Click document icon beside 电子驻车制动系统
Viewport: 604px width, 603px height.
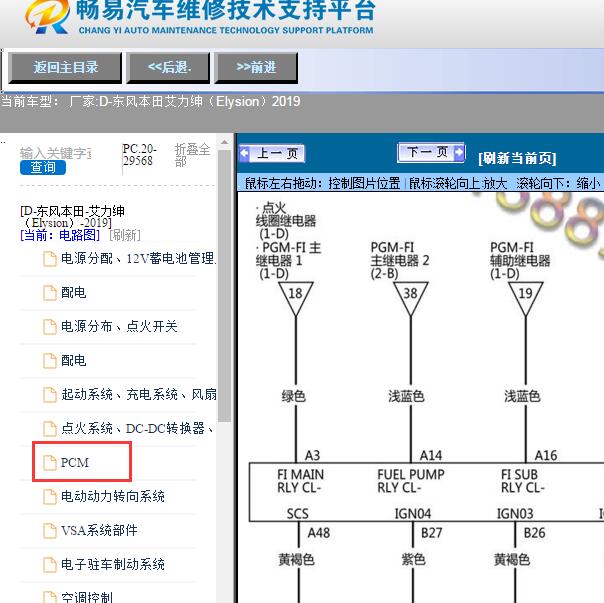(50, 564)
